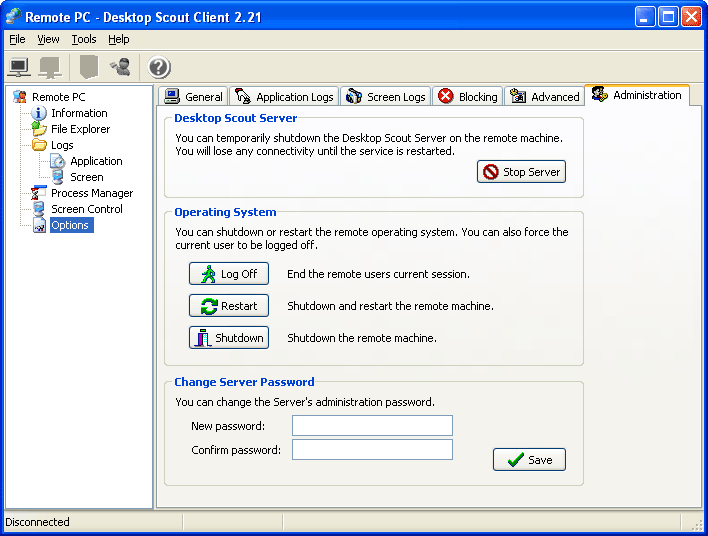
Task: Click the user handshake toolbar icon
Action: click(x=121, y=67)
